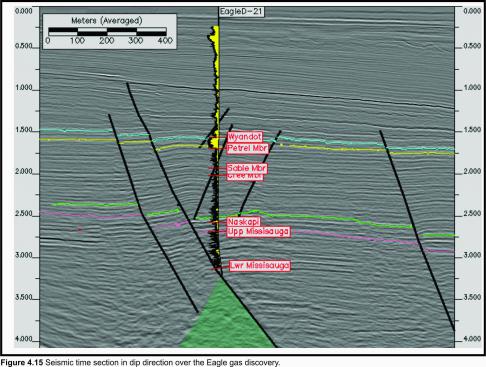This screenshot has width=486, height=367.
Task: Click the 2.000 tick on left time axis
Action: pyautogui.click(x=24, y=172)
